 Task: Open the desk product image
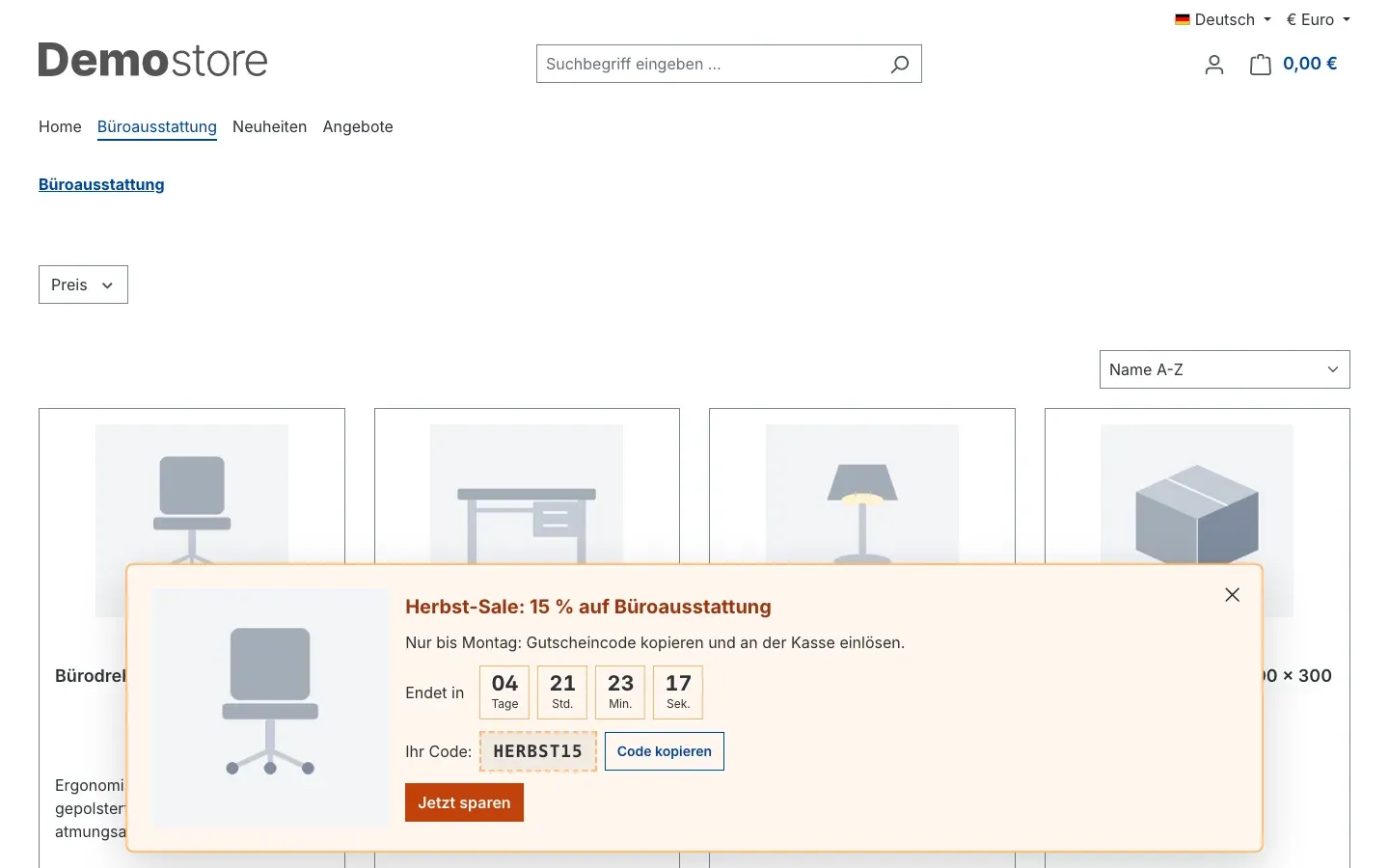527,494
